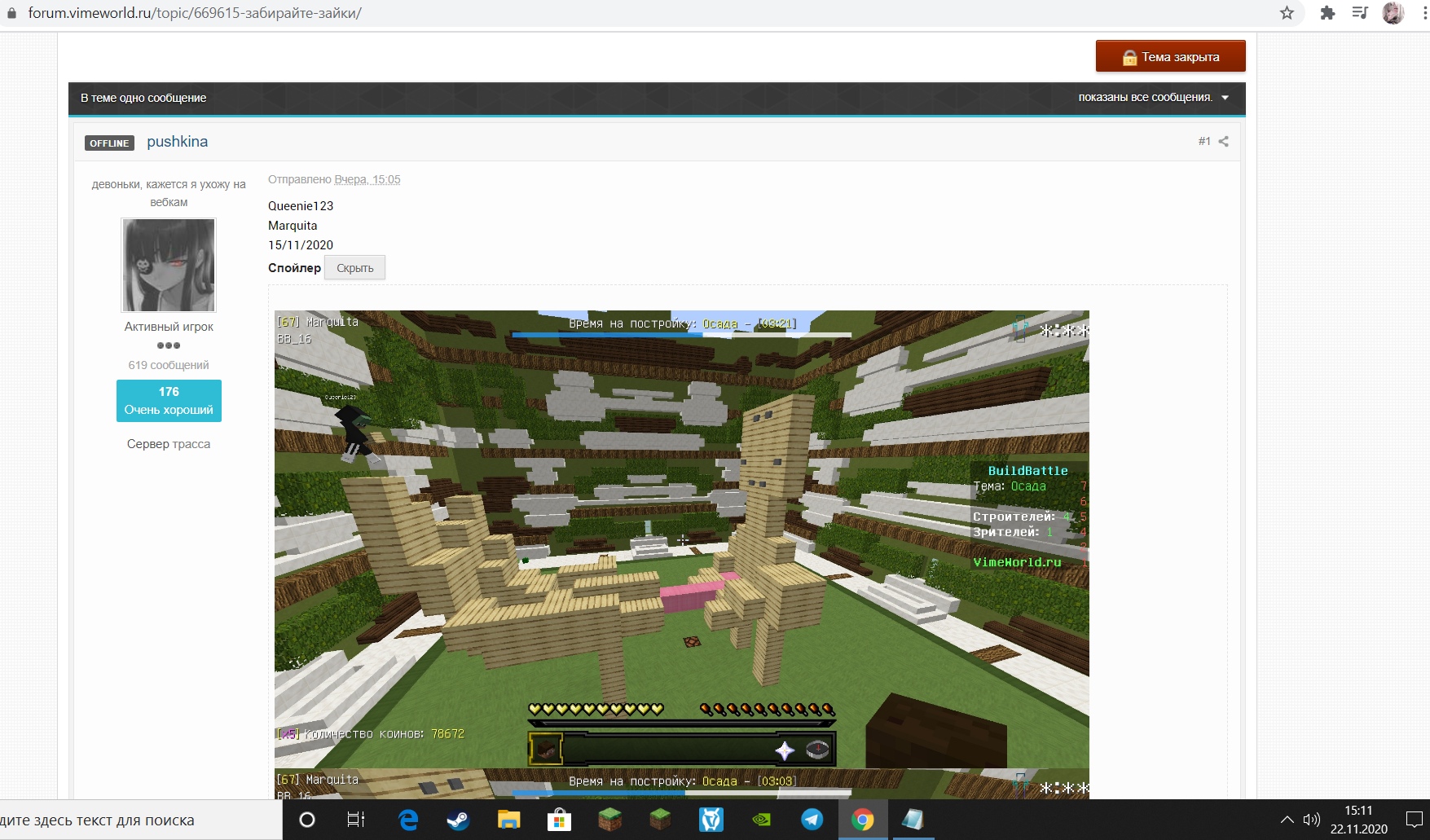Viewport: 1430px width, 840px height.
Task: Open Steam from the taskbar
Action: click(458, 820)
